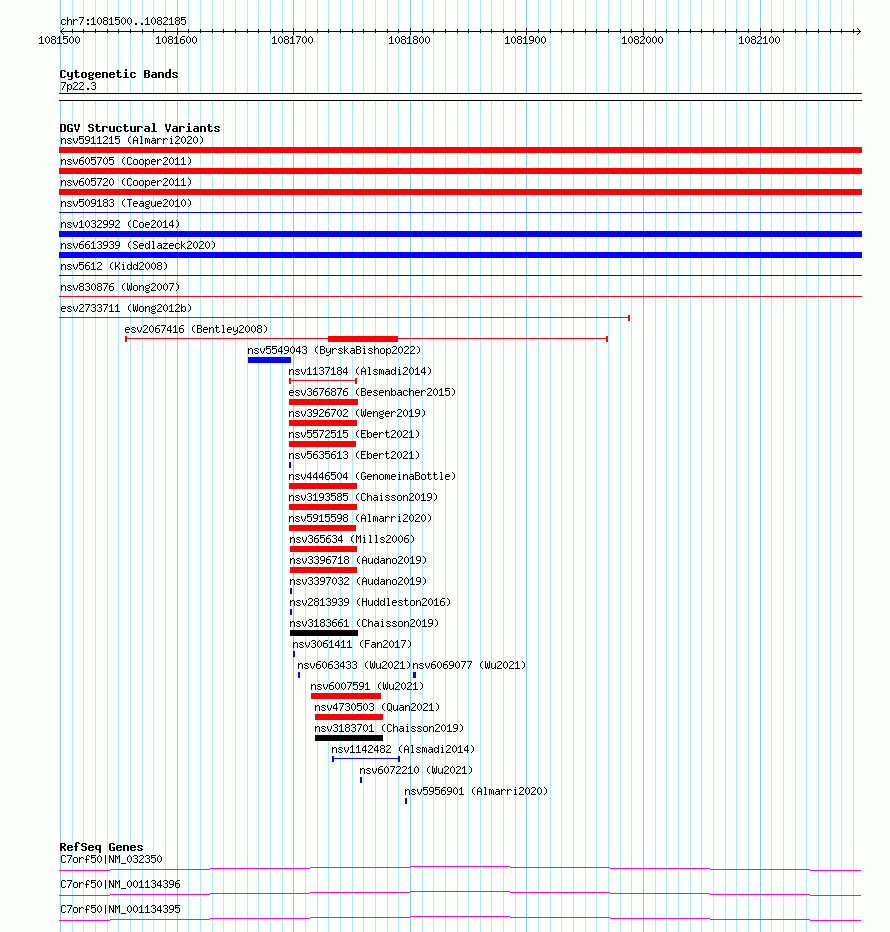Open the nsv830876 (Wong2007) variant label
Screen dimensions: 890x932
tap(120, 287)
